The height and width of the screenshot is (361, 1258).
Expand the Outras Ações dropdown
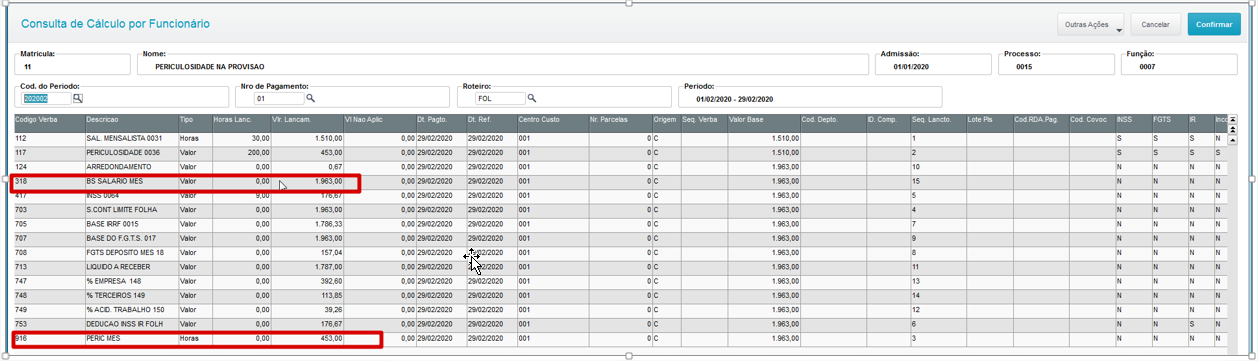coord(1091,24)
